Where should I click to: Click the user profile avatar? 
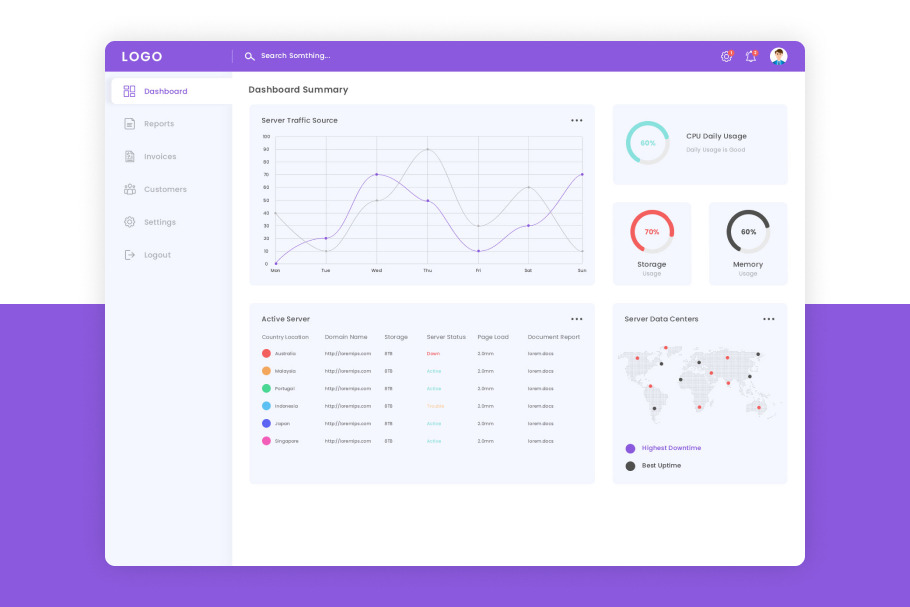tap(778, 56)
